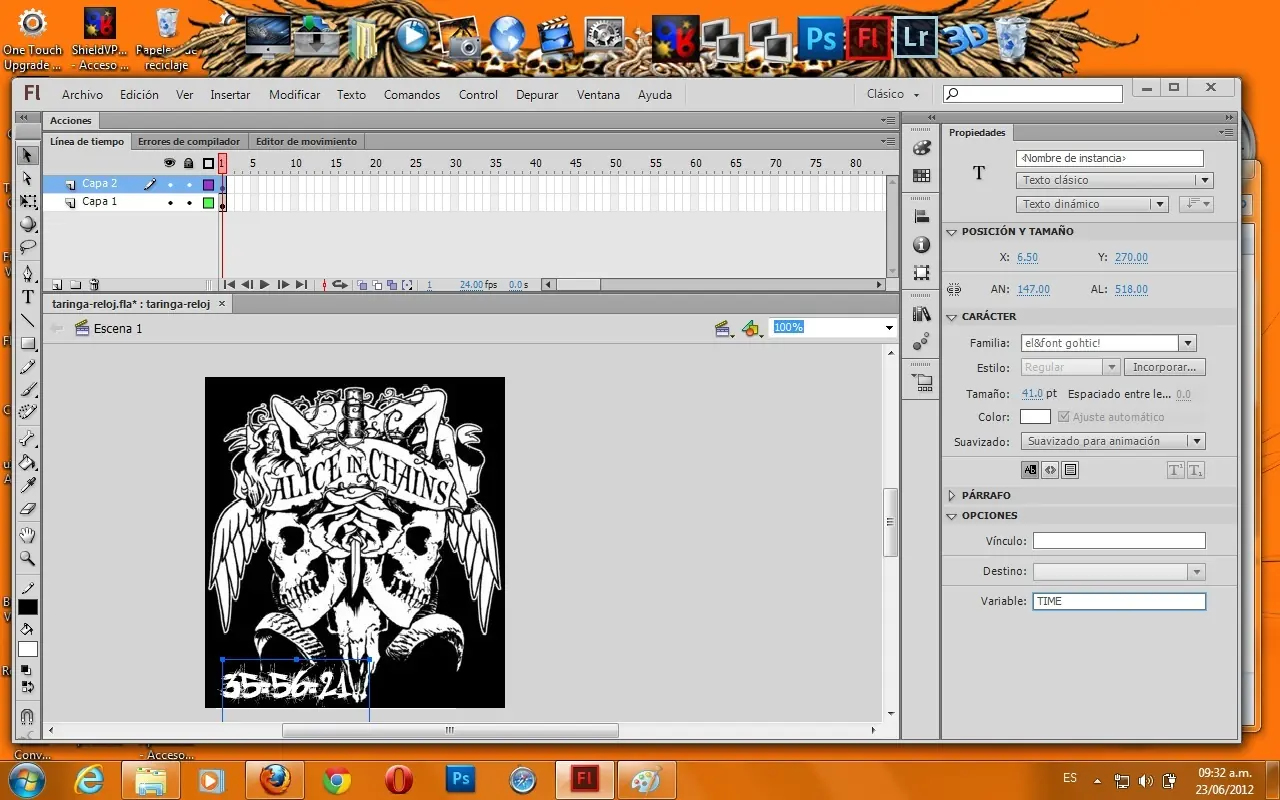
Task: Click the Snap to Objects magnet icon
Action: (28, 717)
